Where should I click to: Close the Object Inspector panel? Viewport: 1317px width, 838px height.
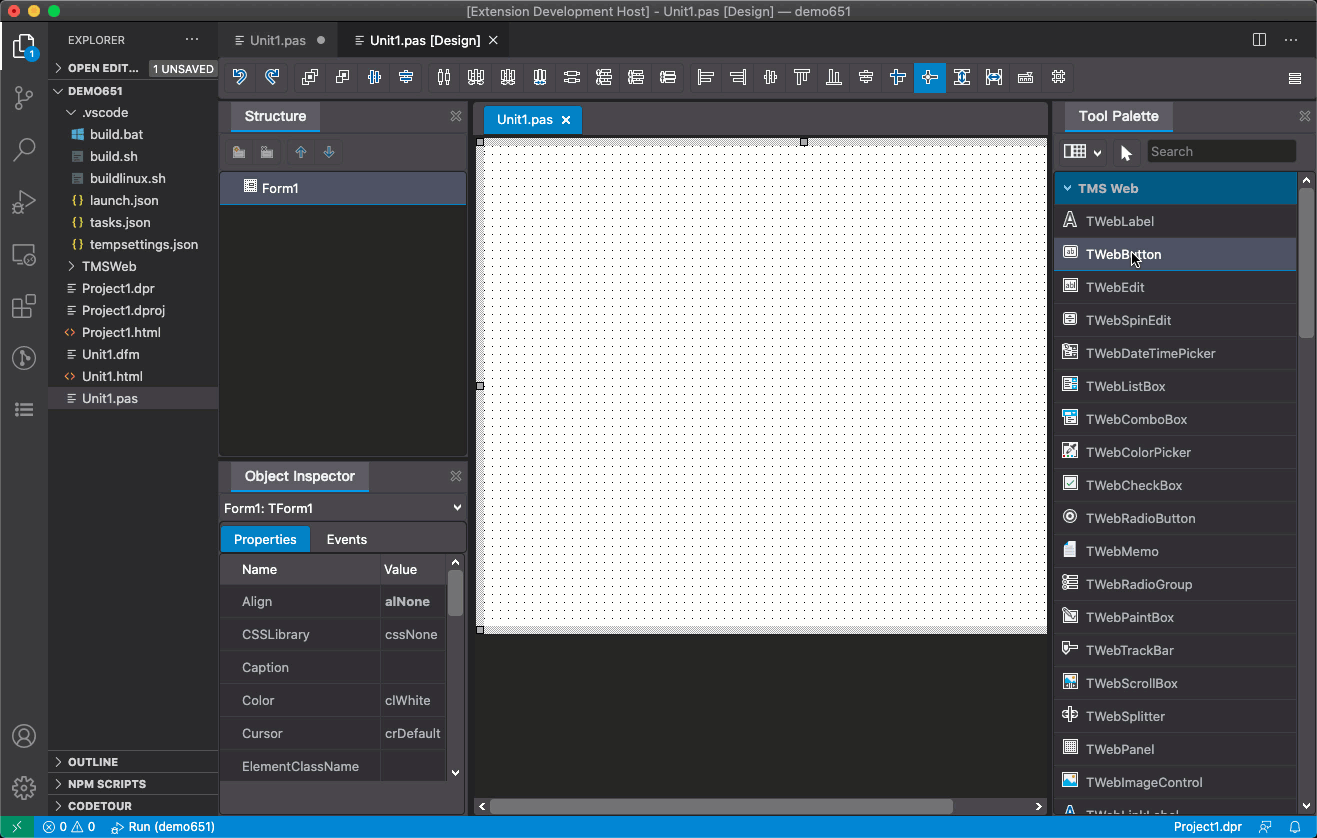pos(456,476)
